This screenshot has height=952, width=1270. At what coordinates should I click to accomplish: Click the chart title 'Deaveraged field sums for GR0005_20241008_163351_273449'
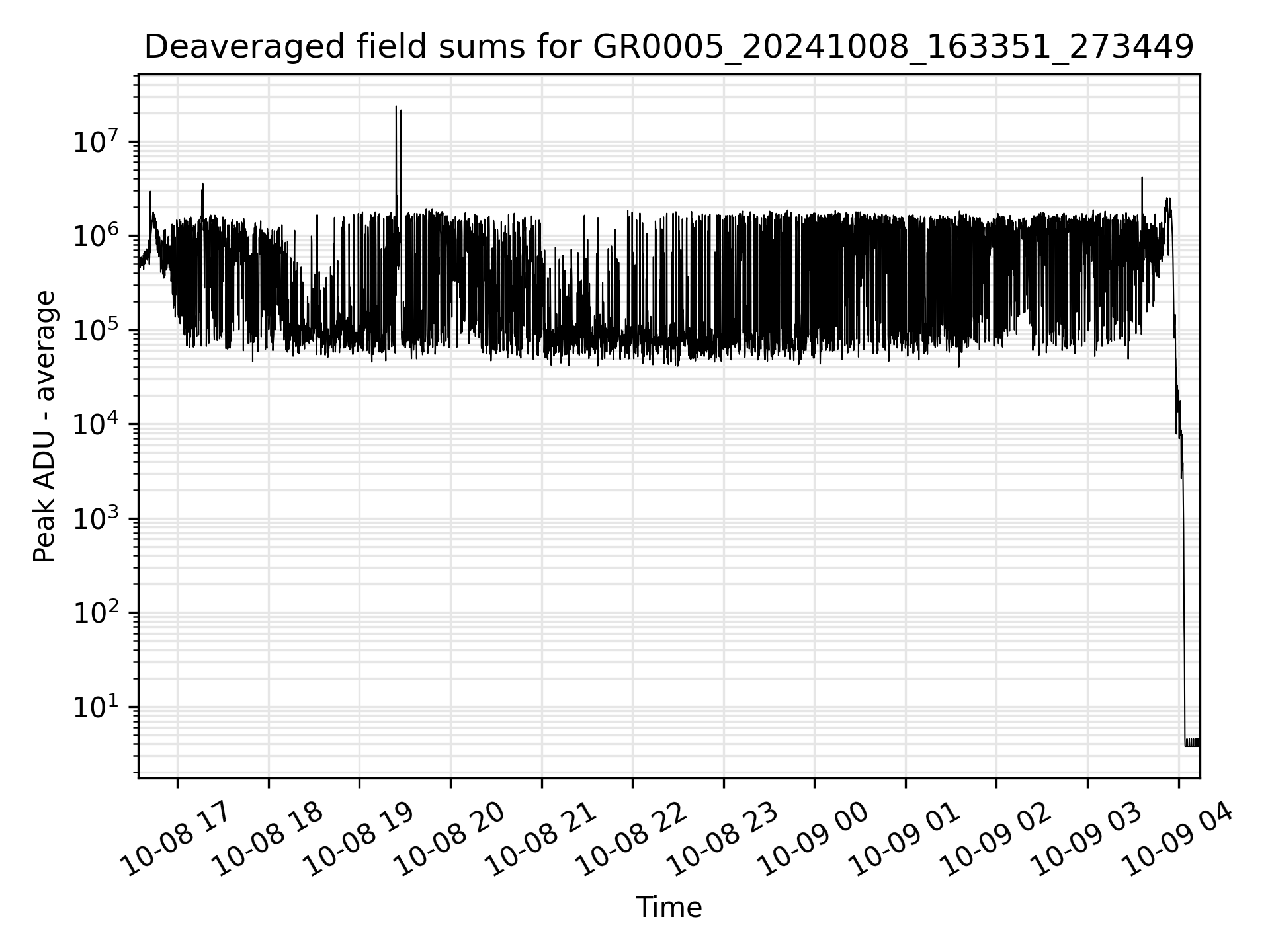click(x=669, y=47)
